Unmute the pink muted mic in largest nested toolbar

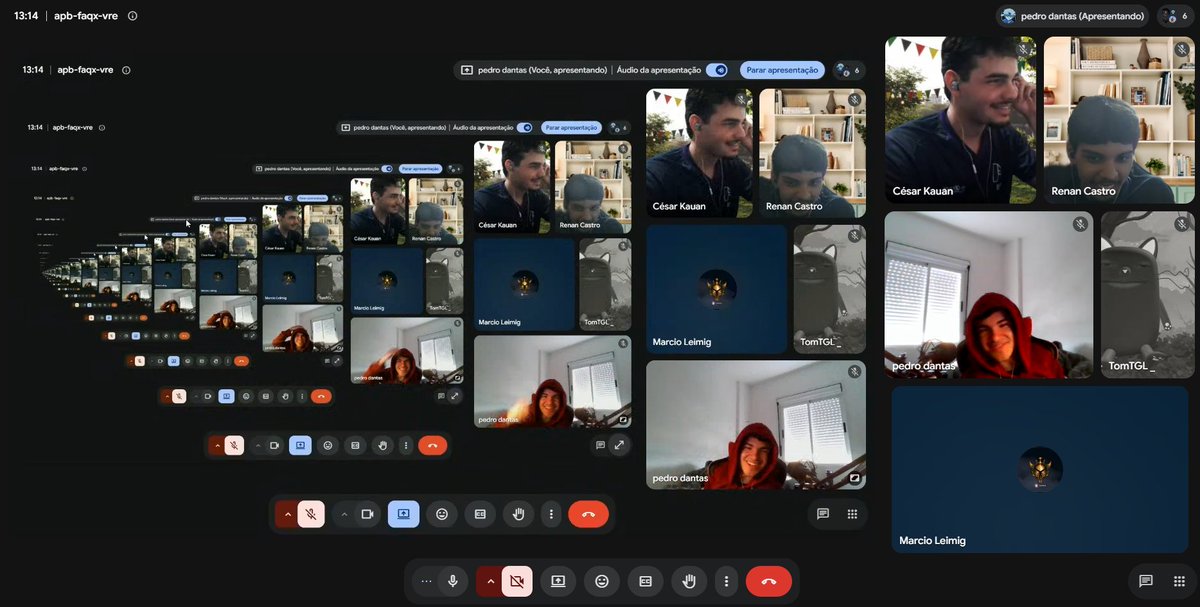point(311,514)
